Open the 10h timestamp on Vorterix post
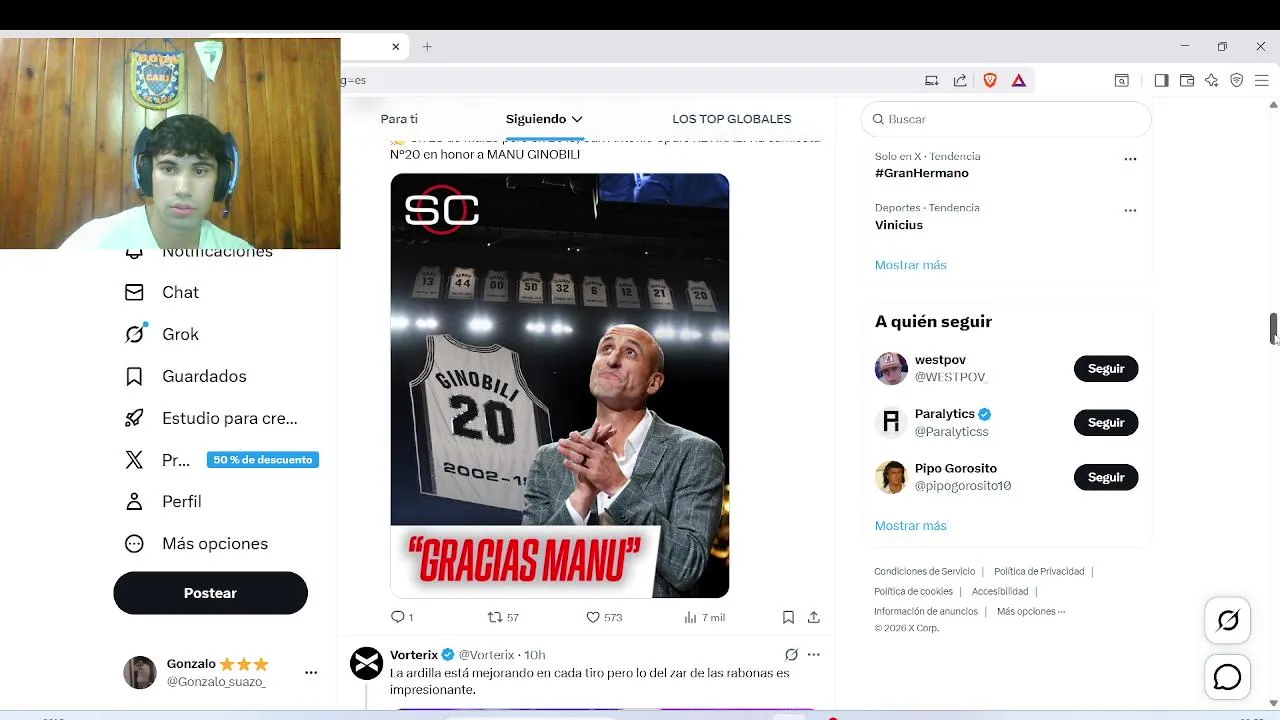 pos(535,655)
